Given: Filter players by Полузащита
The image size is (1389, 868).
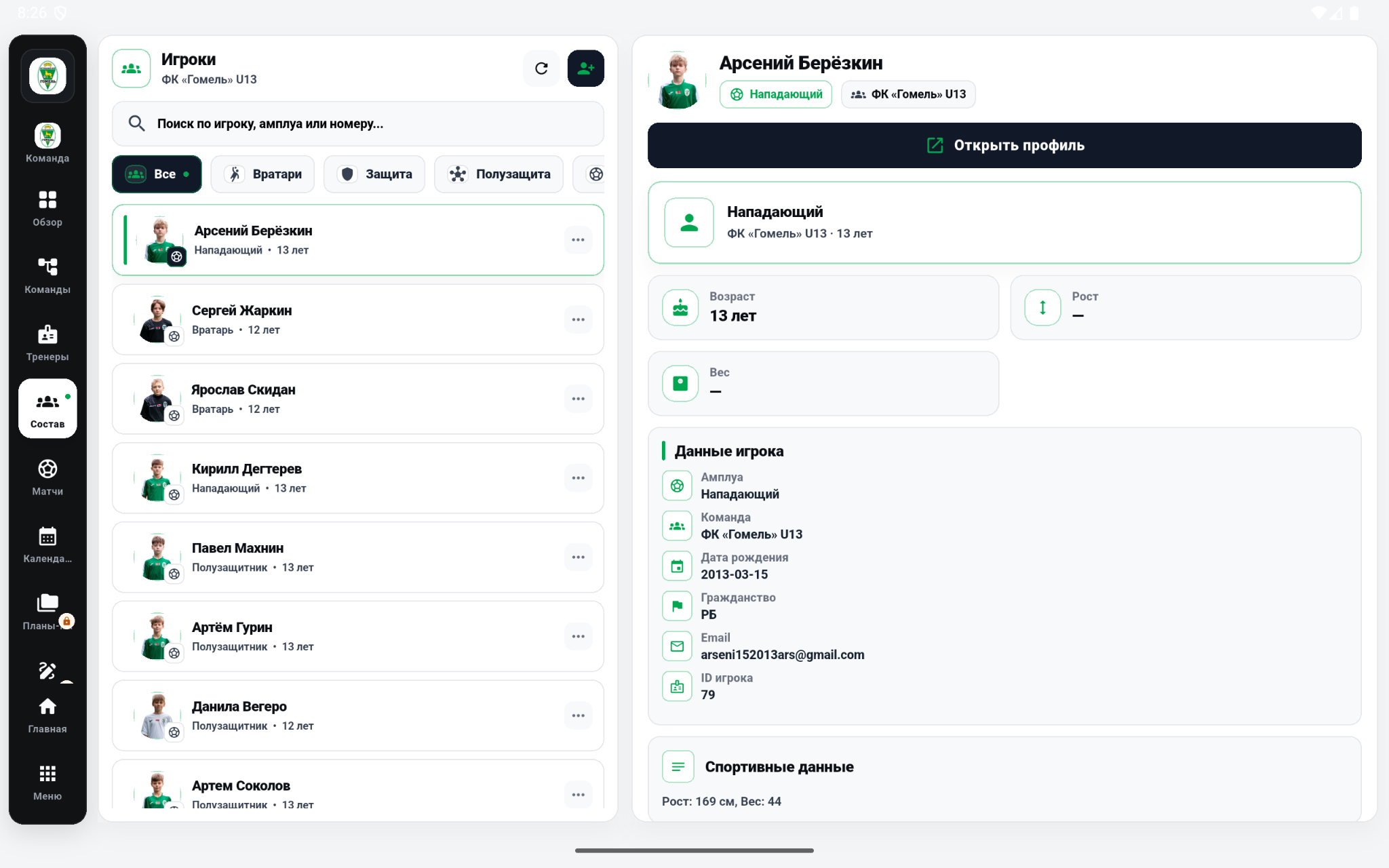Looking at the screenshot, I should tap(498, 174).
